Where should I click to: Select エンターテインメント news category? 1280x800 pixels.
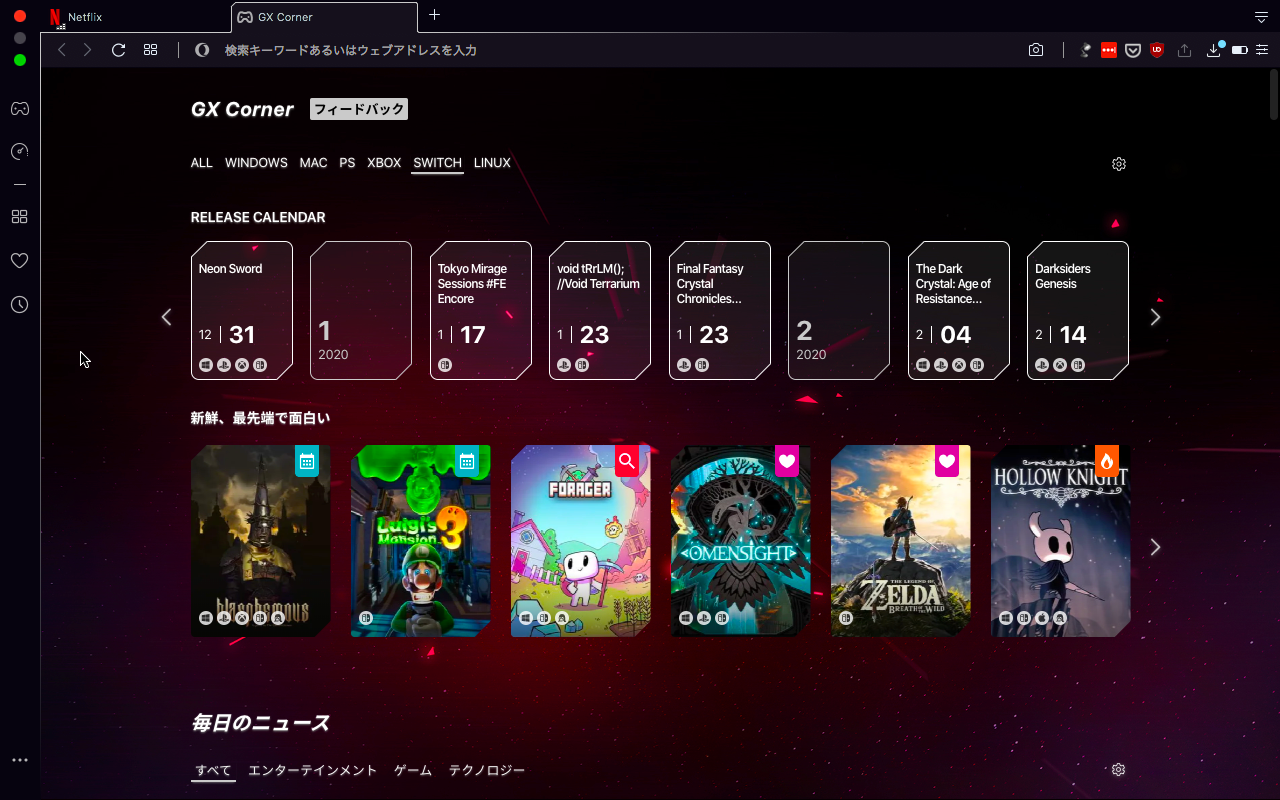313,771
